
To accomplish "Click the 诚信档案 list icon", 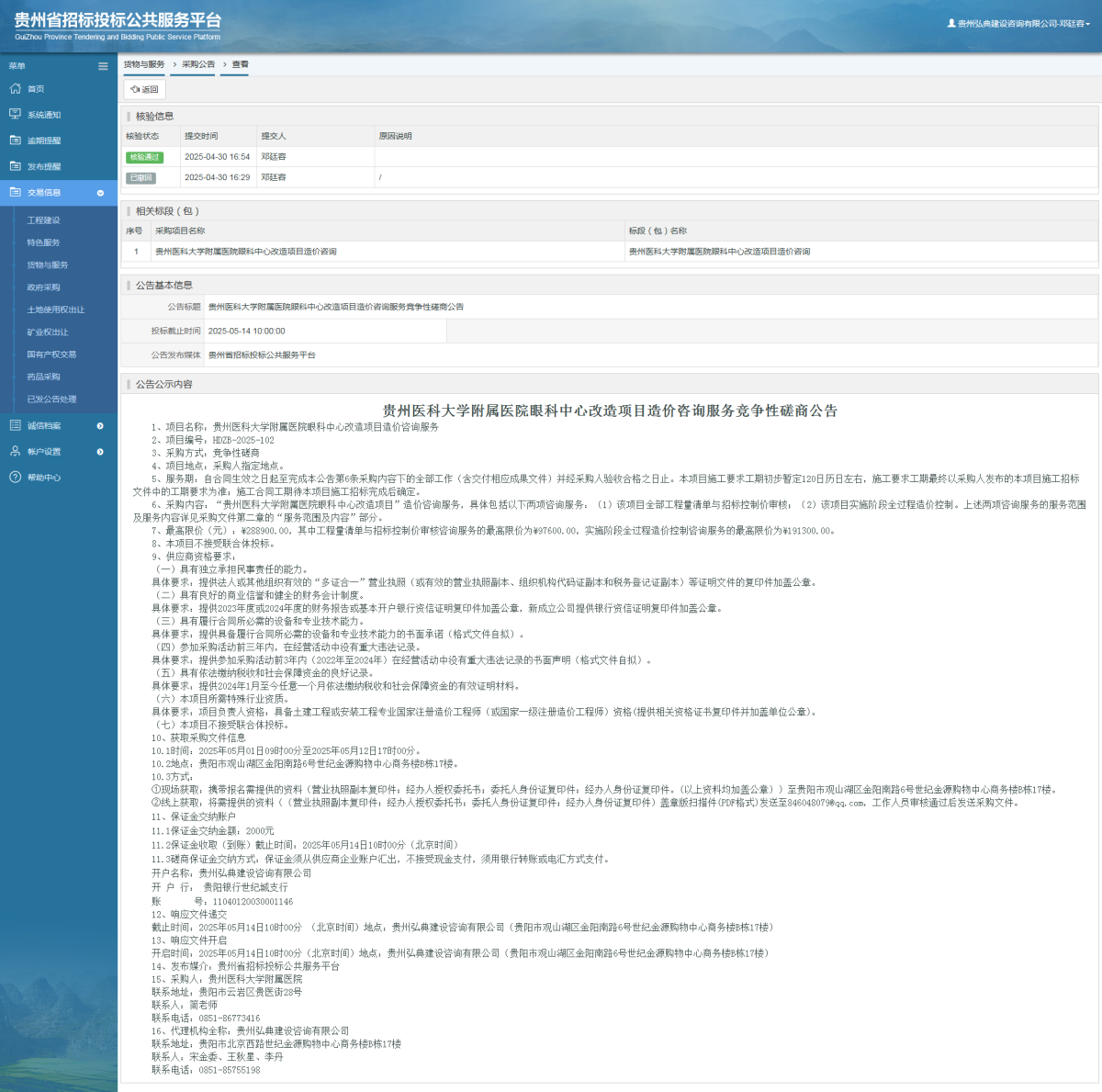I will (x=15, y=425).
